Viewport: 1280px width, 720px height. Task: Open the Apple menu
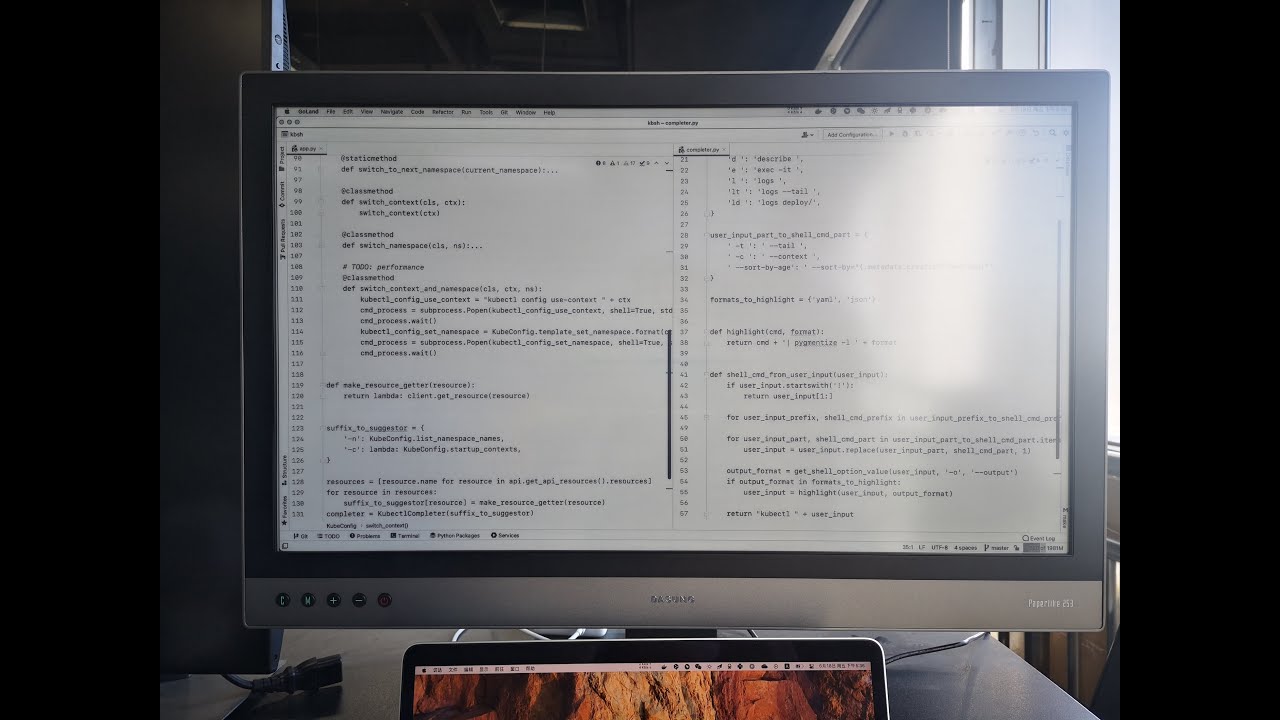point(288,112)
